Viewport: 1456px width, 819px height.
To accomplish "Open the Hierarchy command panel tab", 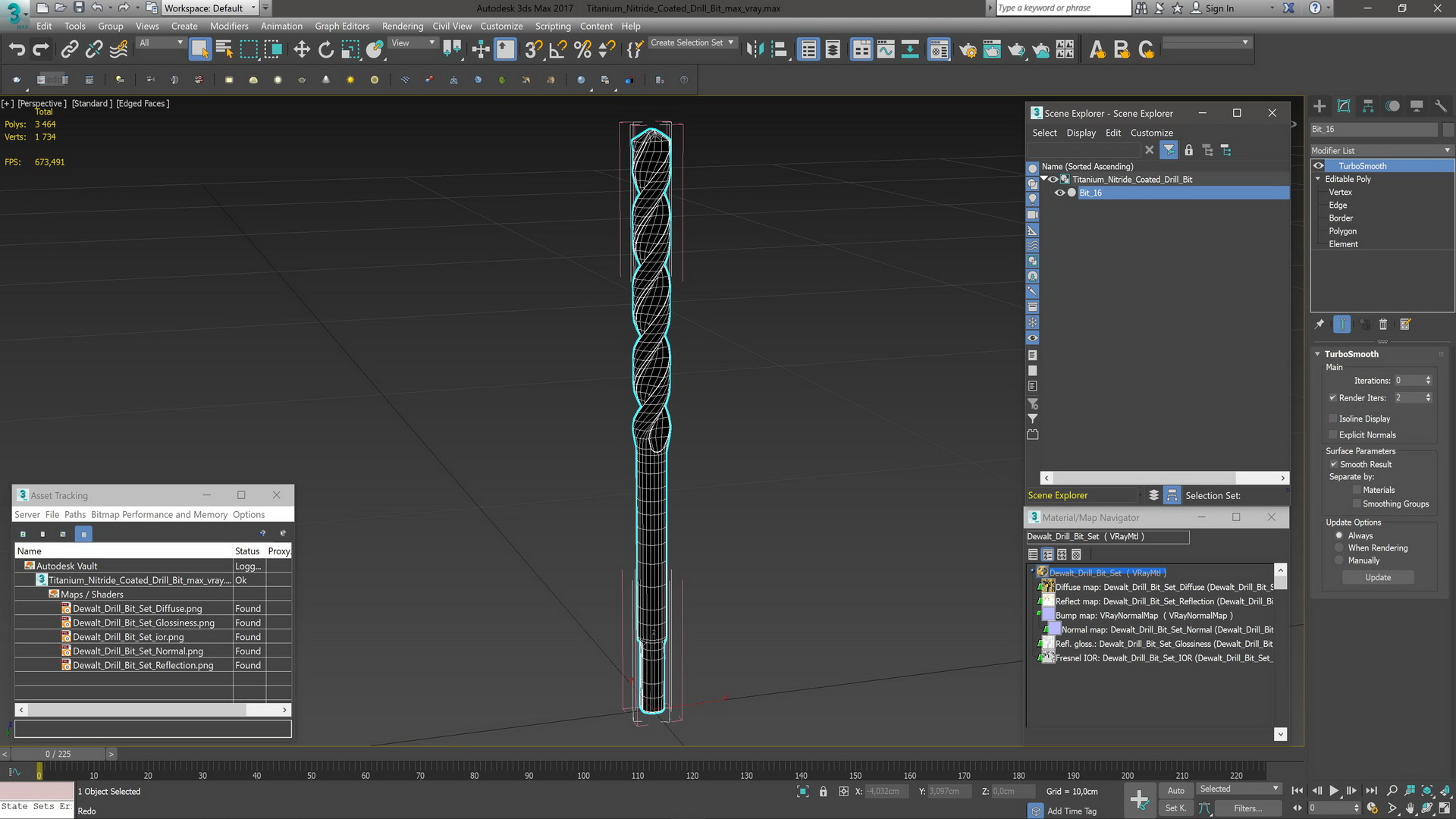I will click(1368, 106).
